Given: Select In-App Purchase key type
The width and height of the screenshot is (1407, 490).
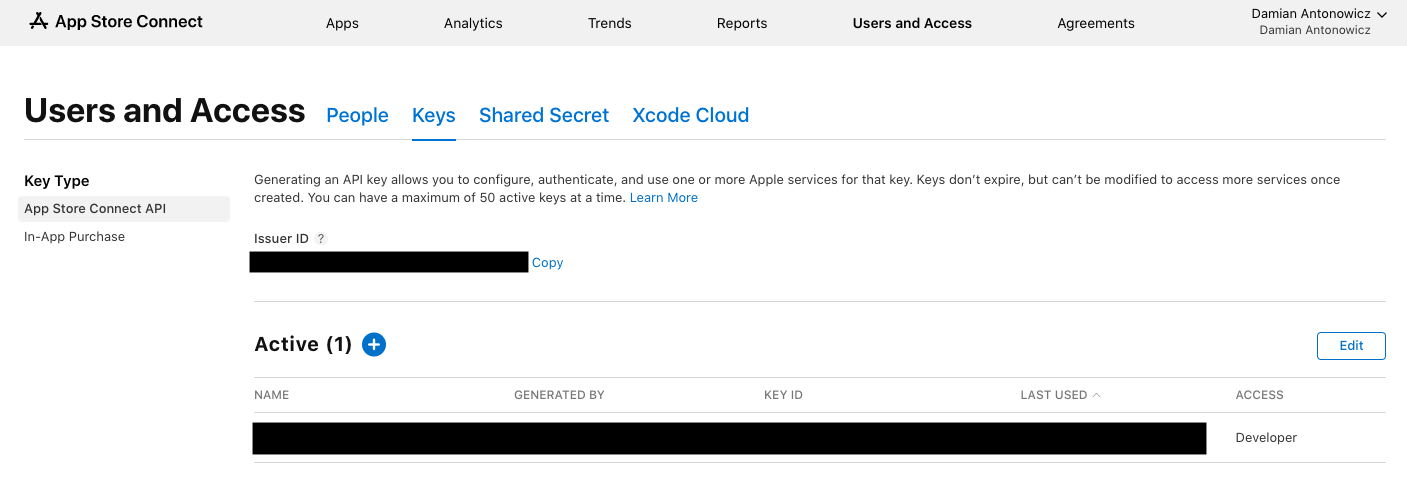Looking at the screenshot, I should coord(75,237).
